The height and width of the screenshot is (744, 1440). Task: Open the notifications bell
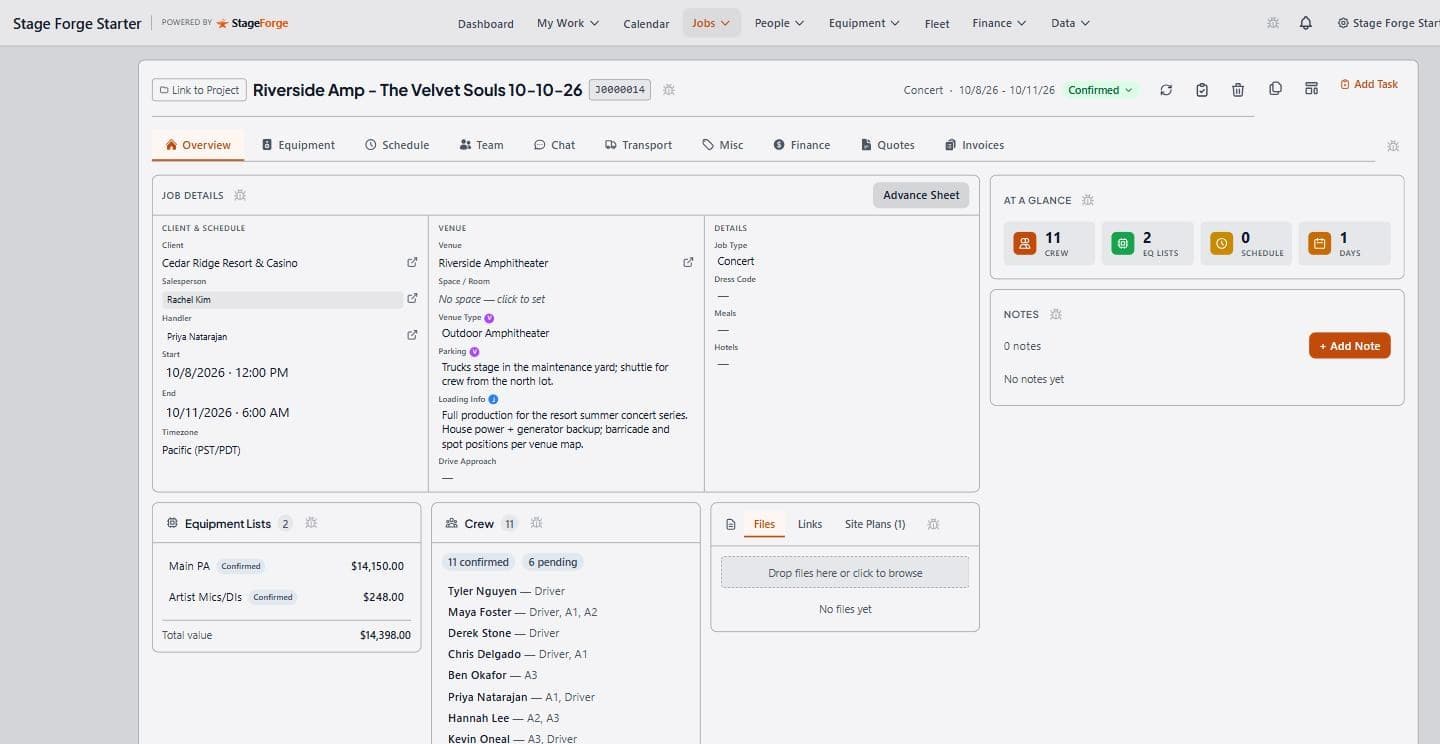click(x=1306, y=23)
